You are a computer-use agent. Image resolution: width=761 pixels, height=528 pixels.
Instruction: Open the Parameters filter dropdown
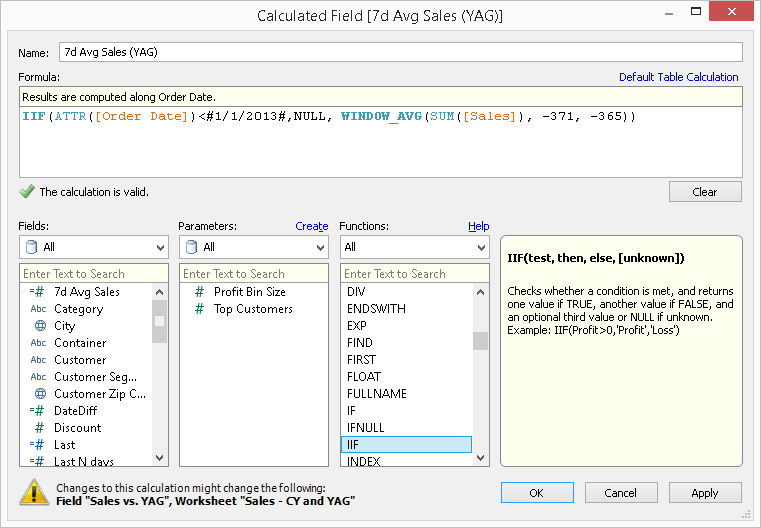[254, 247]
